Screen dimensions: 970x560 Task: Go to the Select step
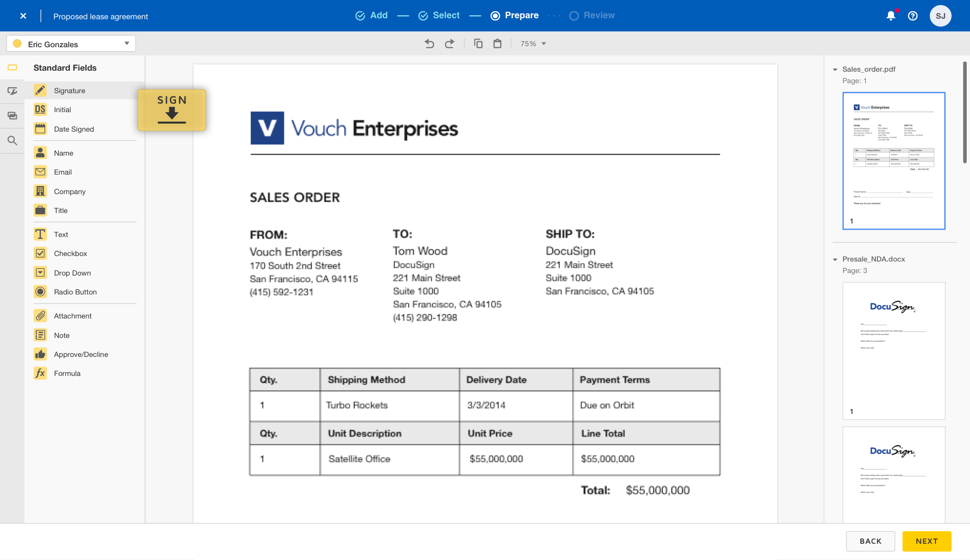click(x=439, y=15)
